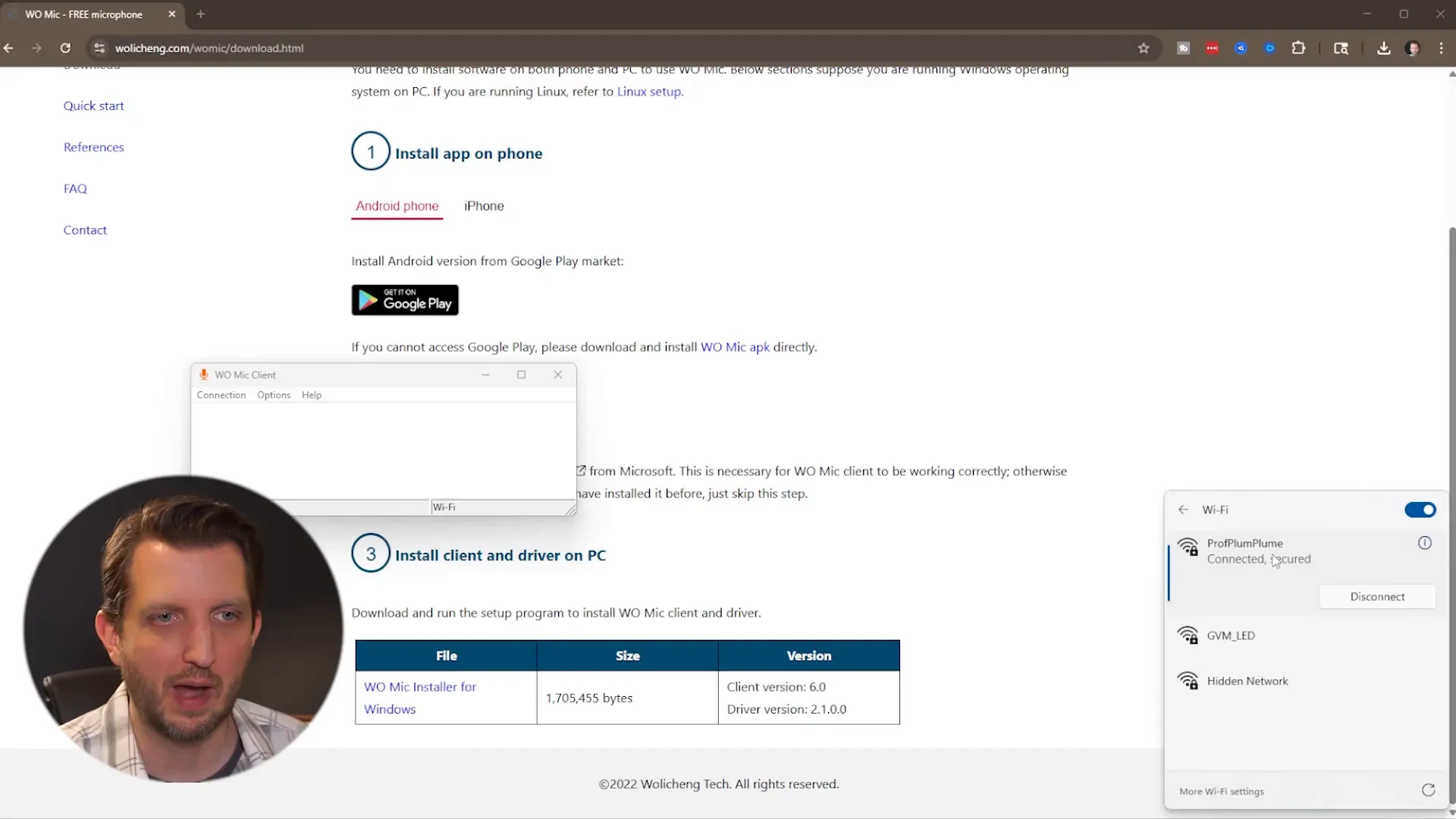The image size is (1456, 819).
Task: Download WO Mic Installer for Windows
Action: [x=420, y=698]
